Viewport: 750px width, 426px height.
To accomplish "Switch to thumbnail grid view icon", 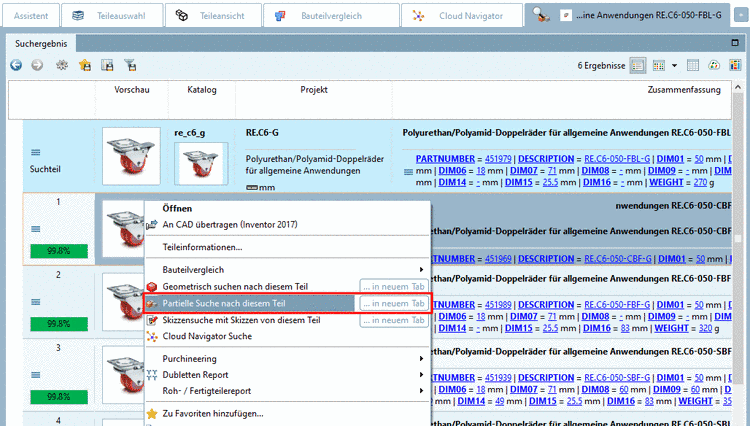I will click(659, 66).
